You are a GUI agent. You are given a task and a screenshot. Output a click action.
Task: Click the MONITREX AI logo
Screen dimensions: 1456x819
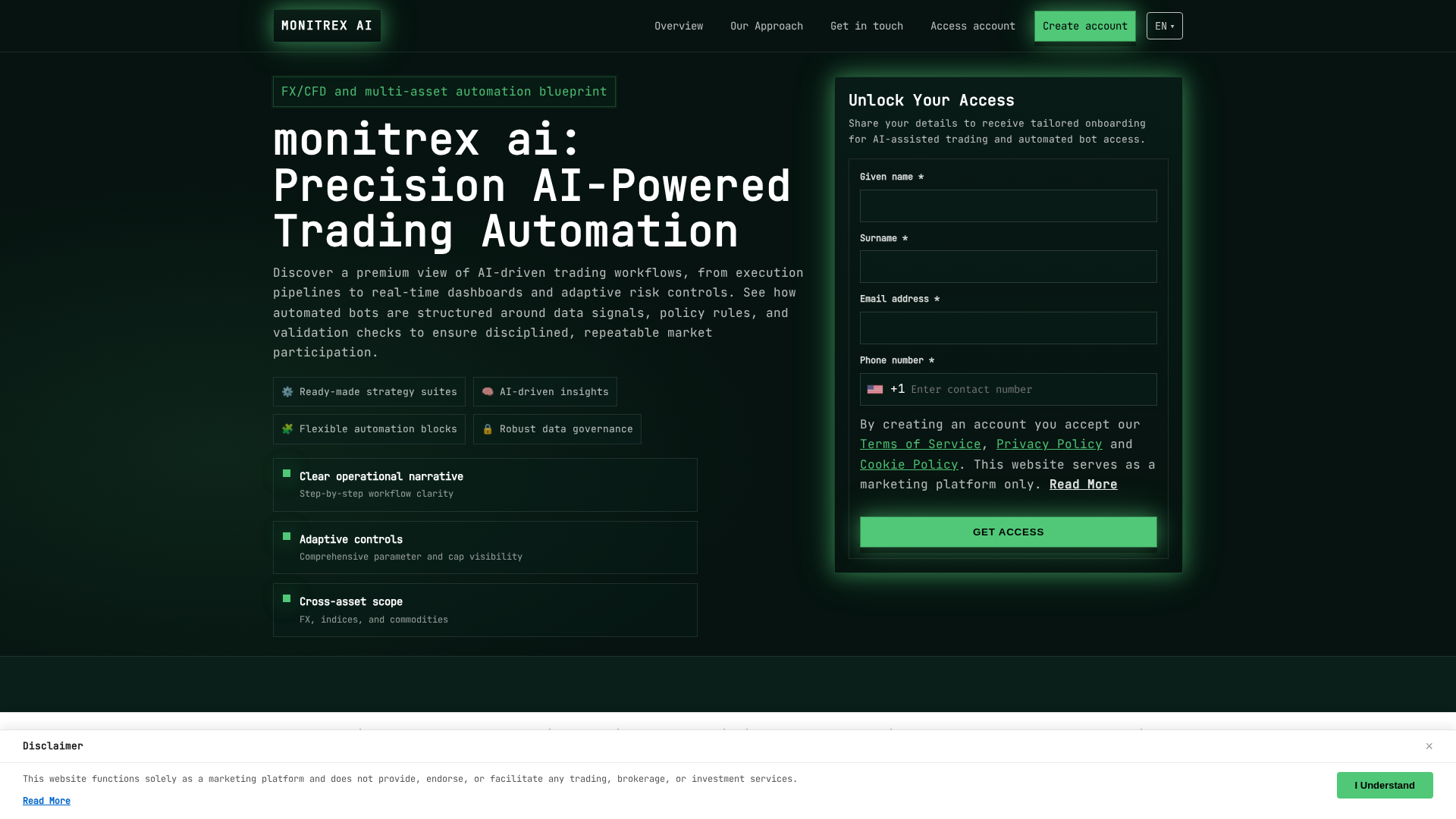coord(327,26)
